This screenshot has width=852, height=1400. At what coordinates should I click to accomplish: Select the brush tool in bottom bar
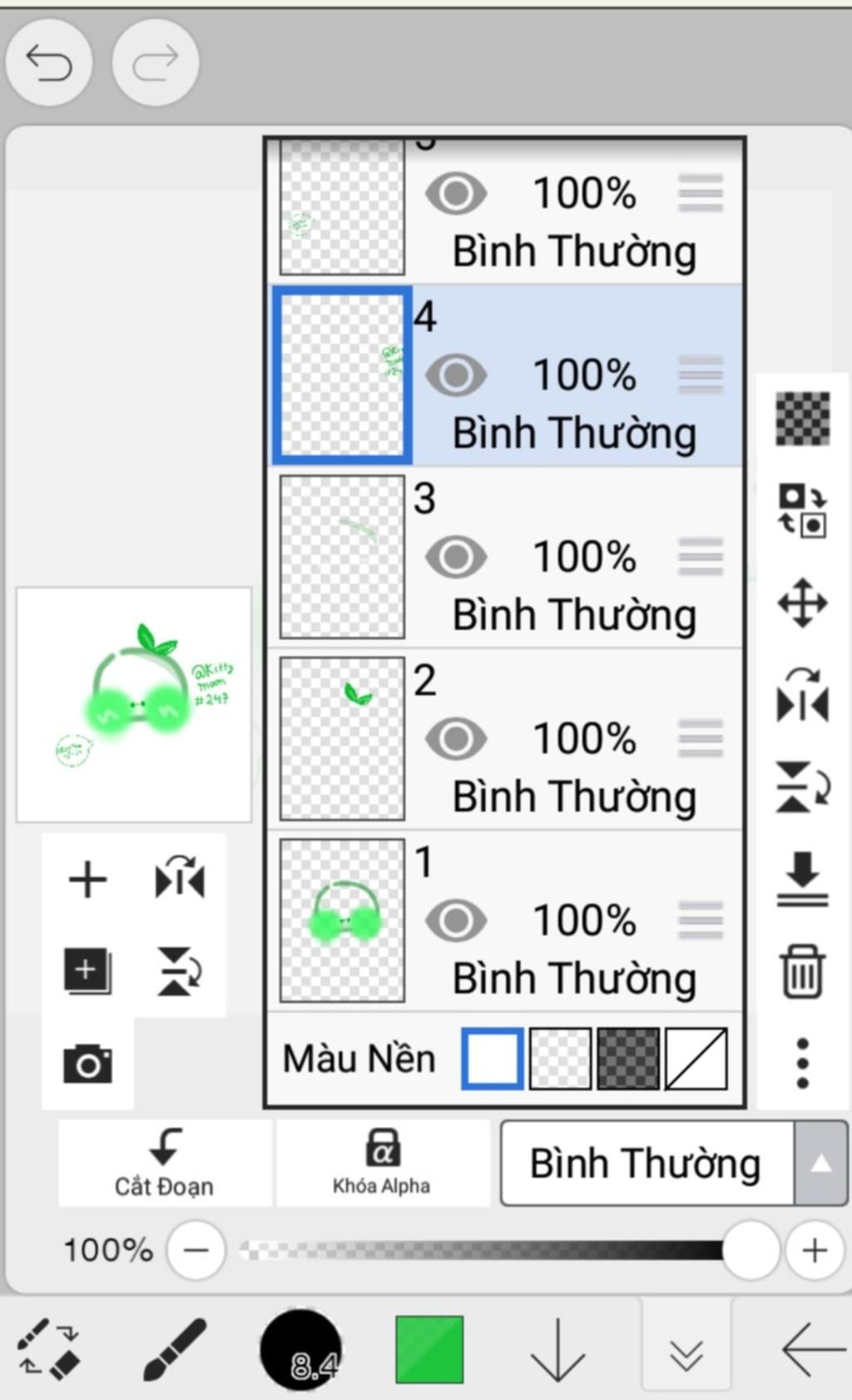pos(175,1348)
